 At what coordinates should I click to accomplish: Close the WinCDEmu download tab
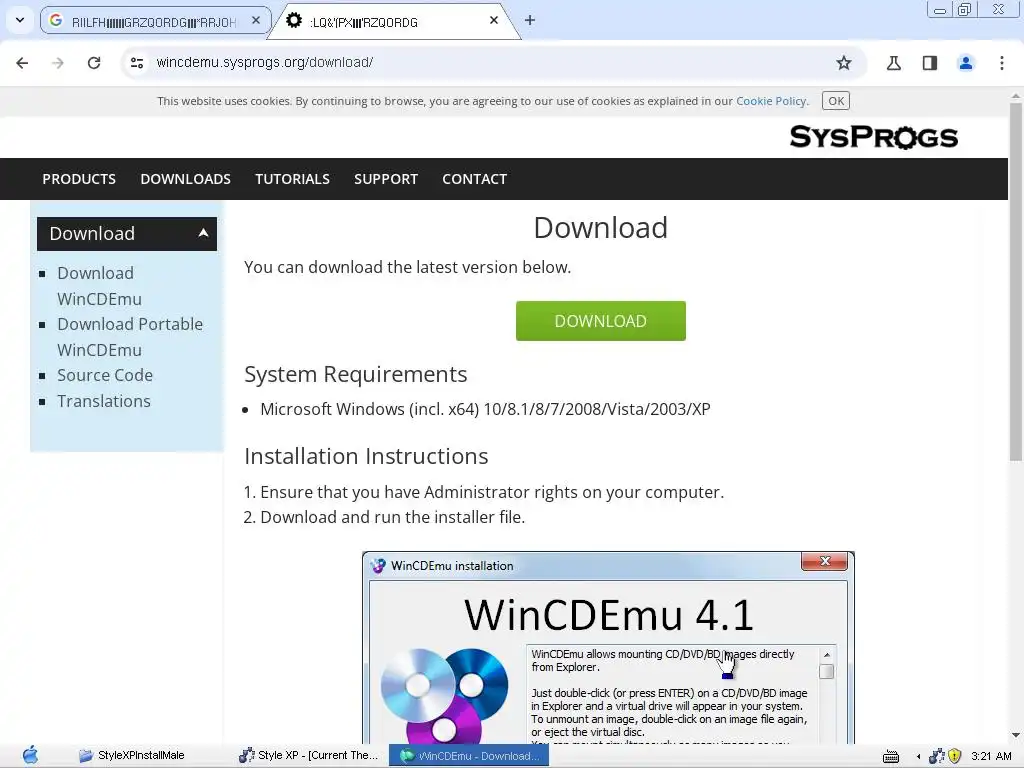click(x=494, y=21)
